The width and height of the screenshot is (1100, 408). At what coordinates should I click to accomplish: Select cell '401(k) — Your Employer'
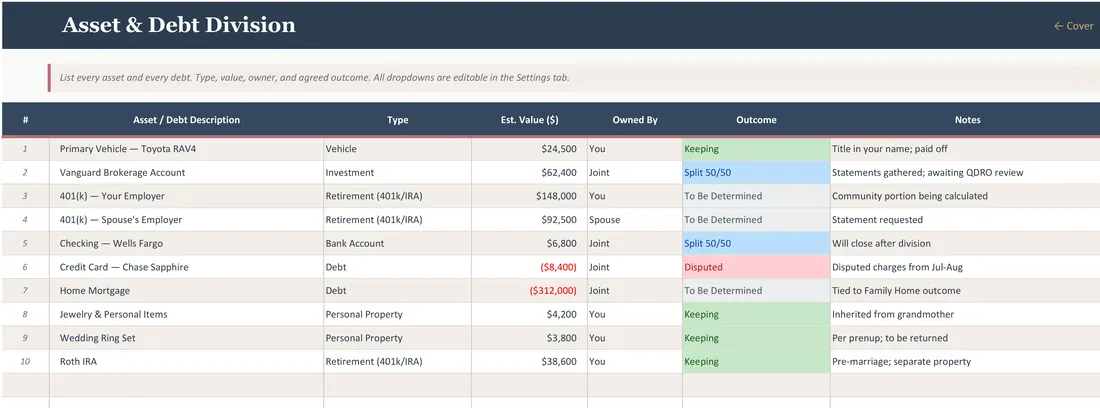(187, 196)
